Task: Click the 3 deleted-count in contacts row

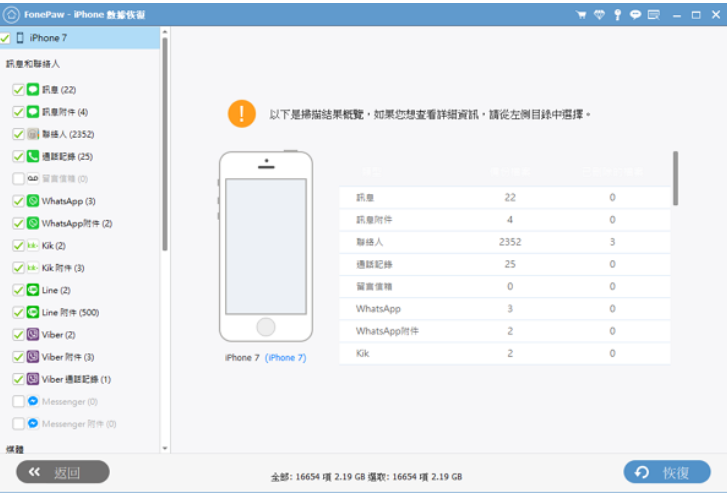Action: (612, 241)
